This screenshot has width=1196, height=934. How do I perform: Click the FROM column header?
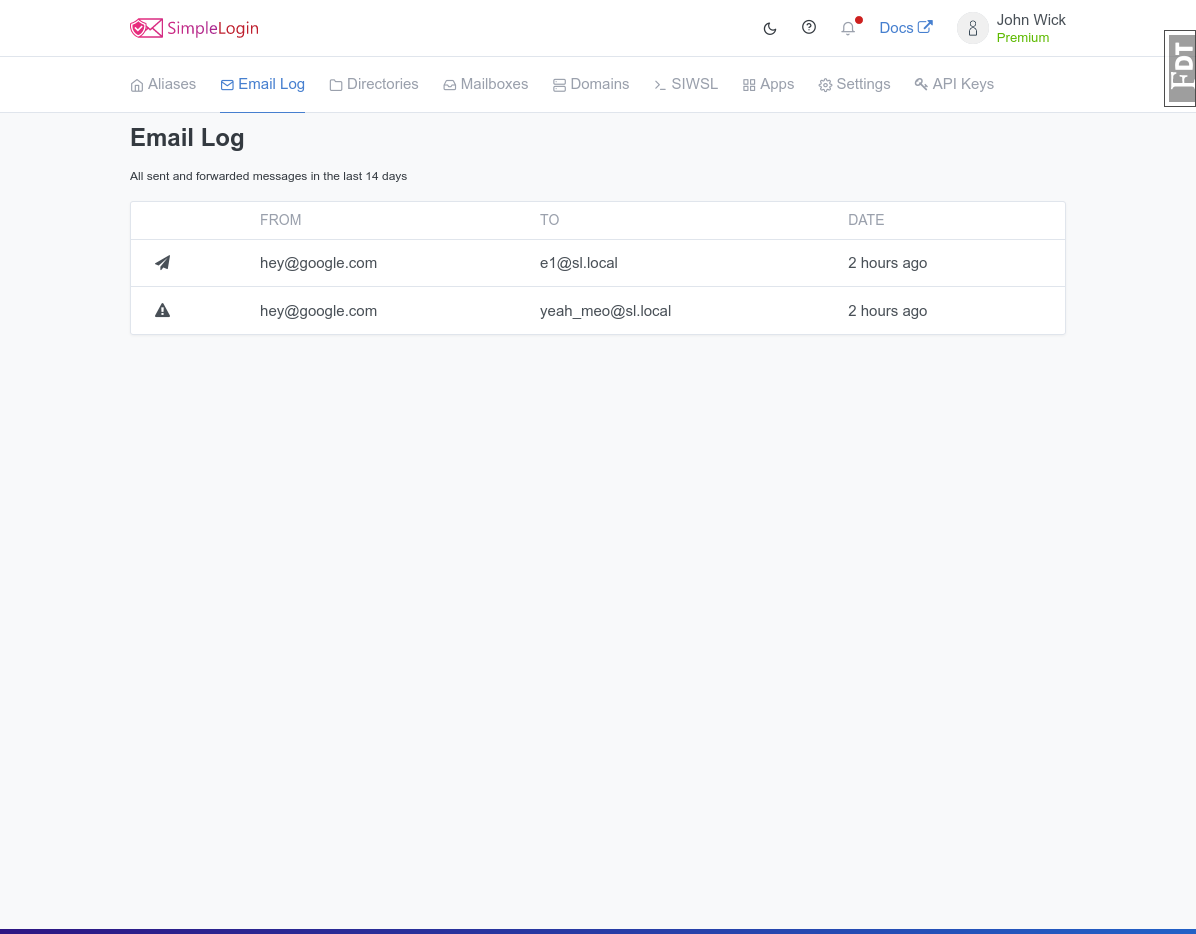click(281, 220)
